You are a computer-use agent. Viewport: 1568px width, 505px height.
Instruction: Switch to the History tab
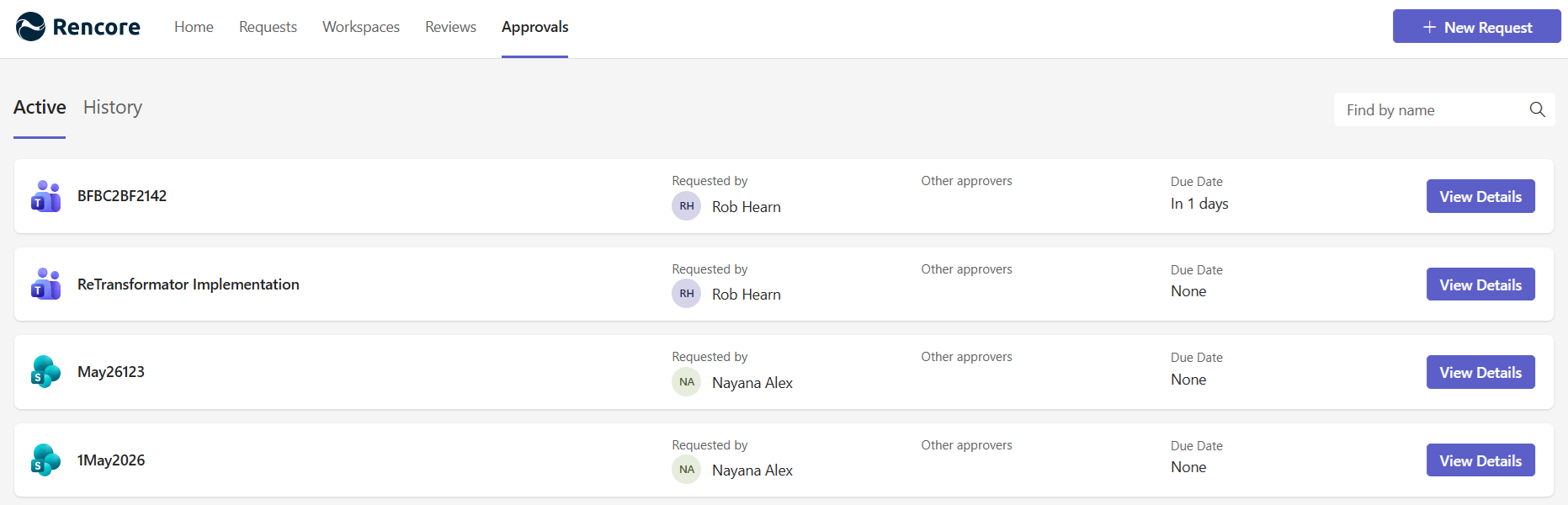point(113,108)
